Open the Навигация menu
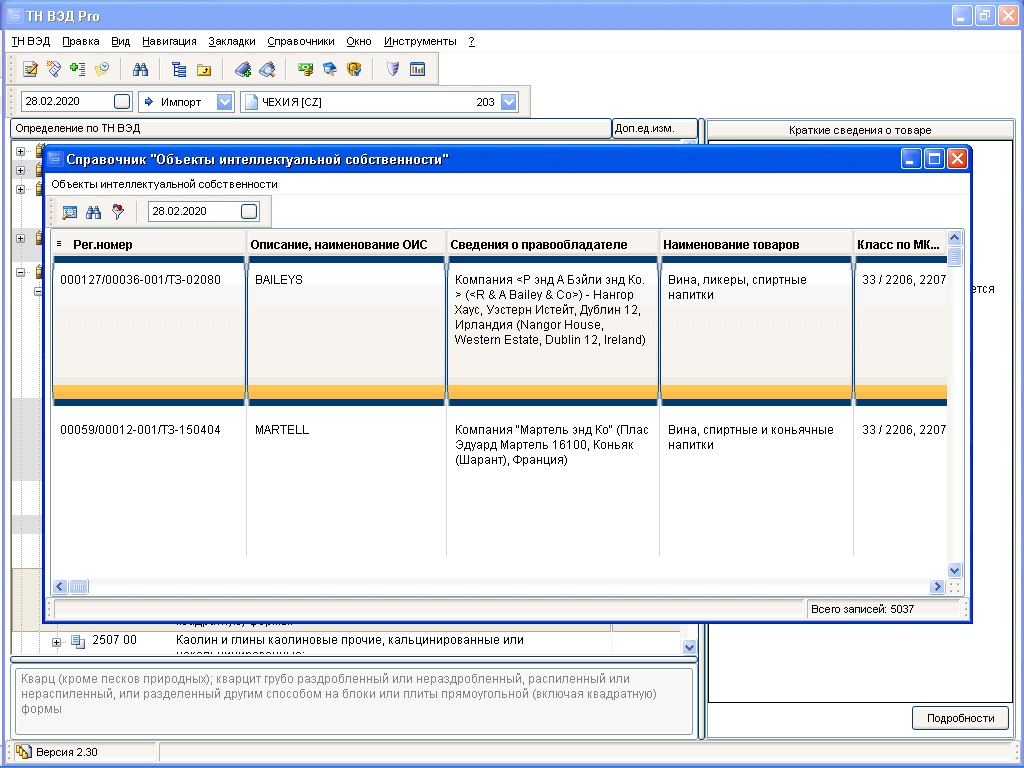 point(169,41)
